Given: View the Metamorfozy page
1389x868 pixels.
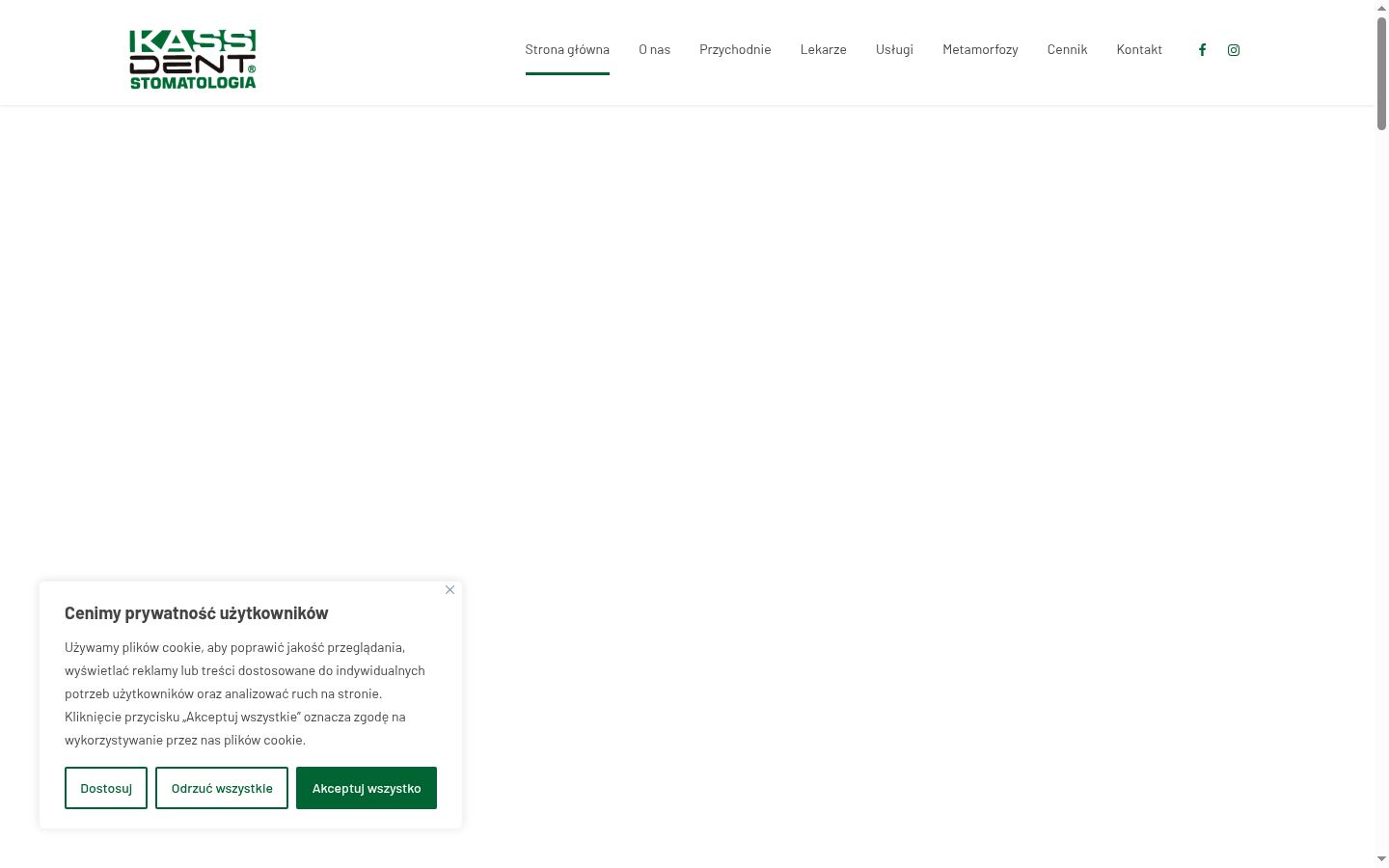Looking at the screenshot, I should click(980, 49).
